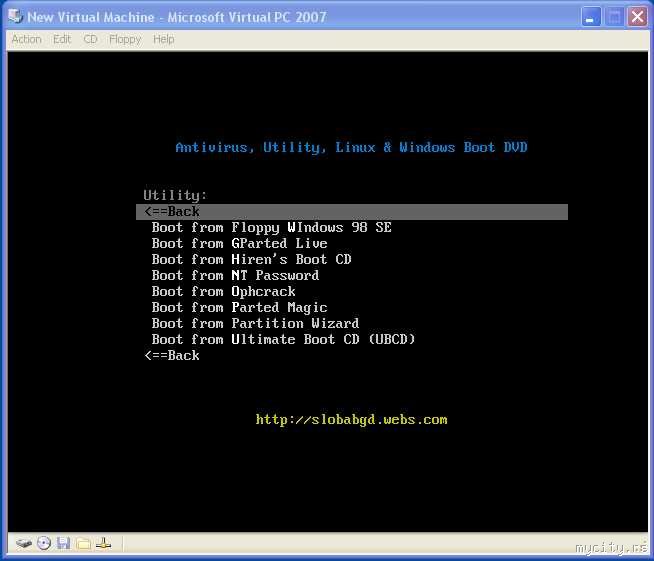
Task: Select Boot from Ultimate Boot CD (UBCD)
Action: 284,339
